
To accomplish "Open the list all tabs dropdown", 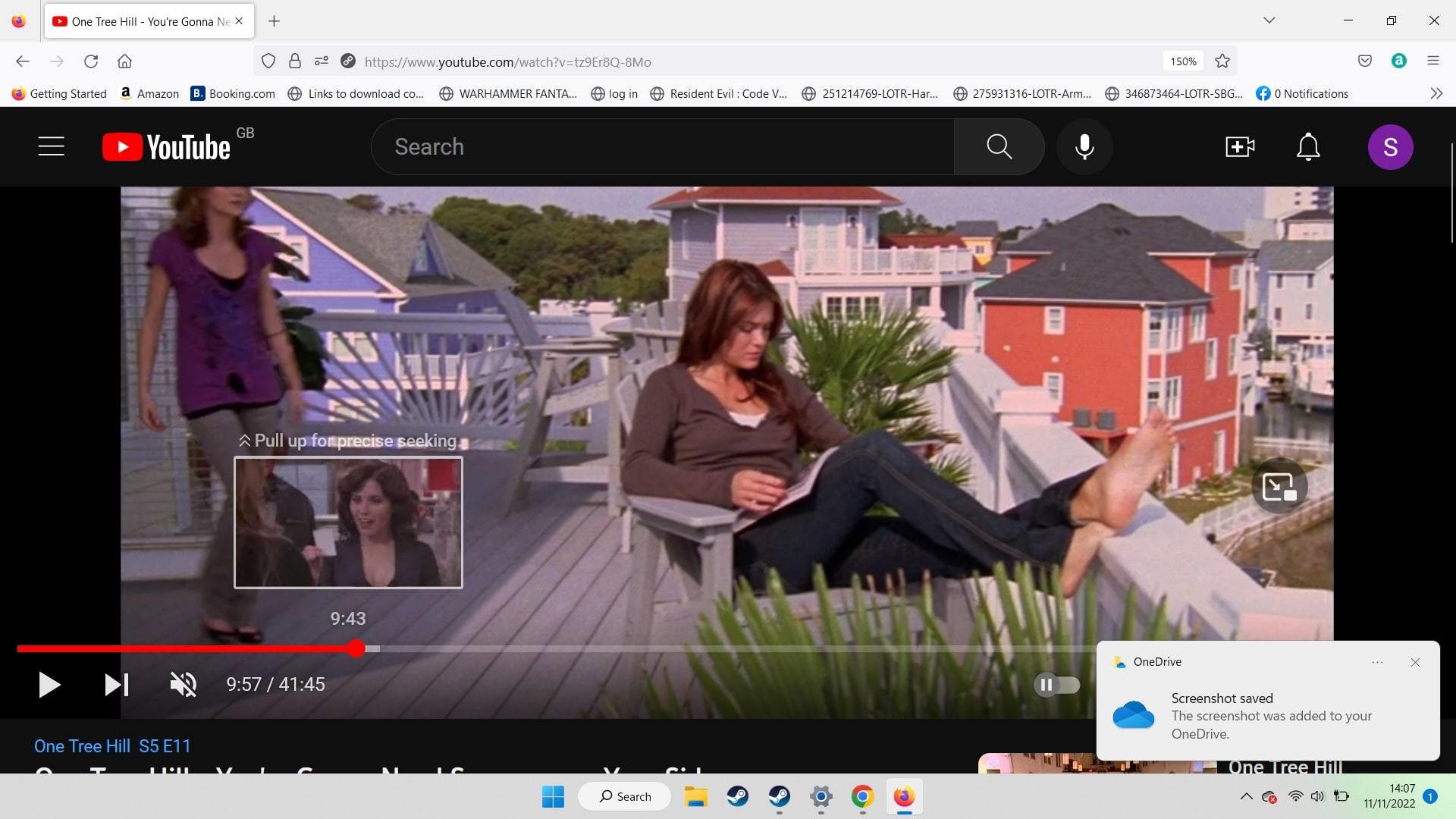I will [x=1269, y=20].
